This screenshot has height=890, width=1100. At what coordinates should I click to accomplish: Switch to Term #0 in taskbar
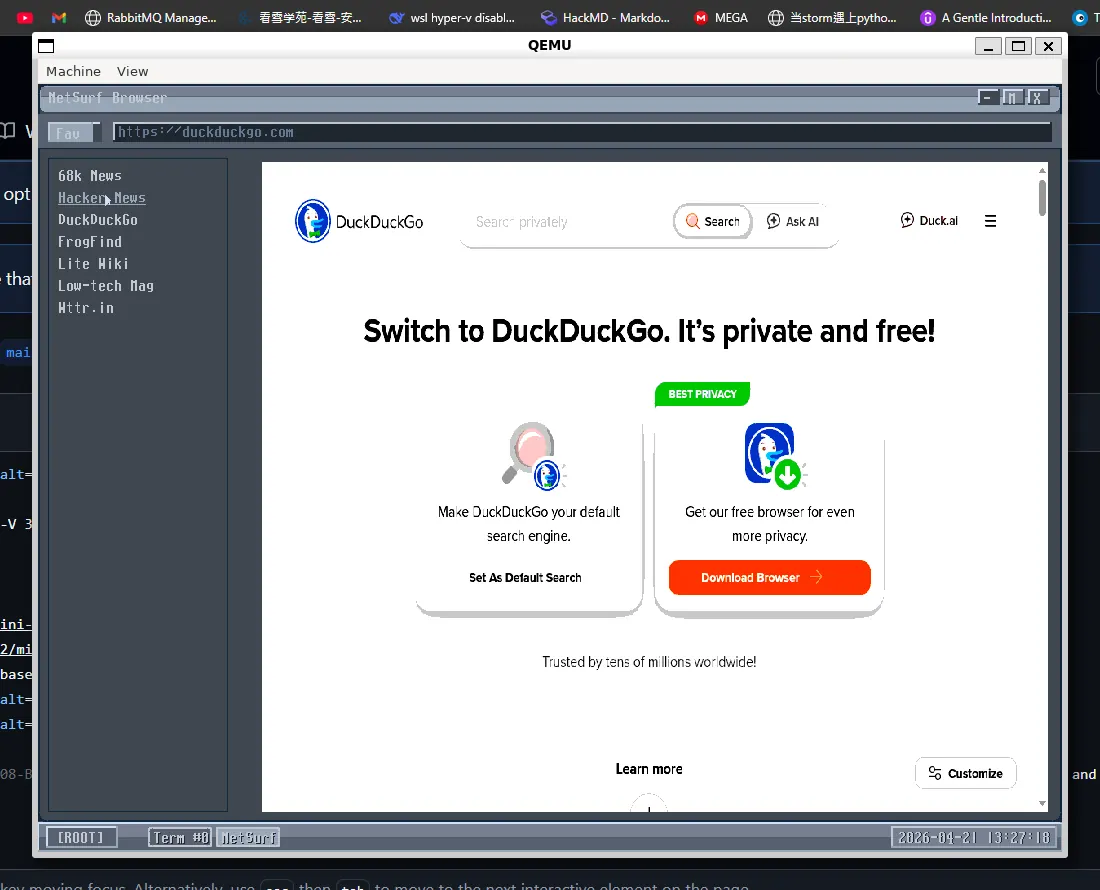pyautogui.click(x=180, y=837)
